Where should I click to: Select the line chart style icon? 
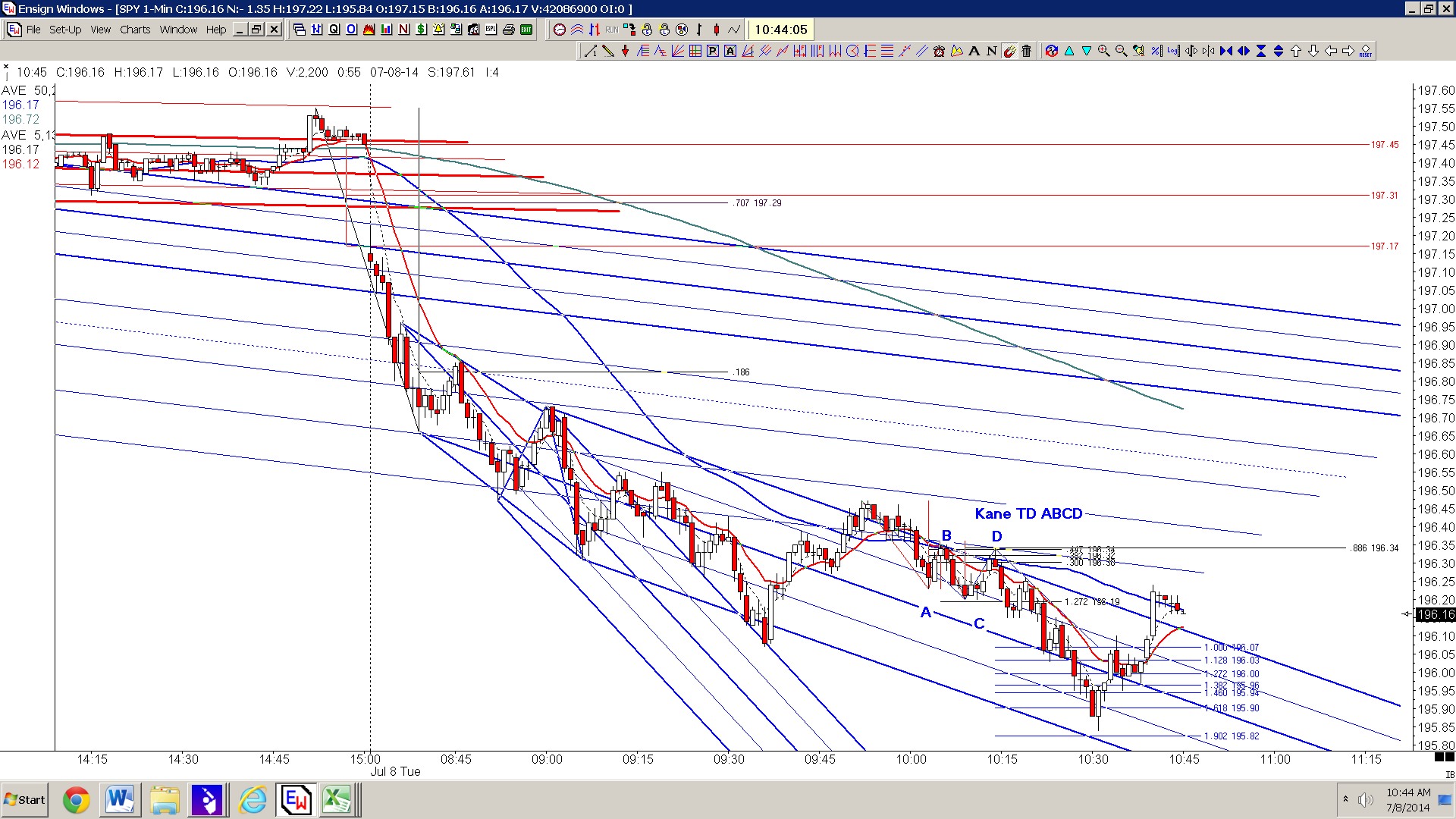tap(734, 30)
